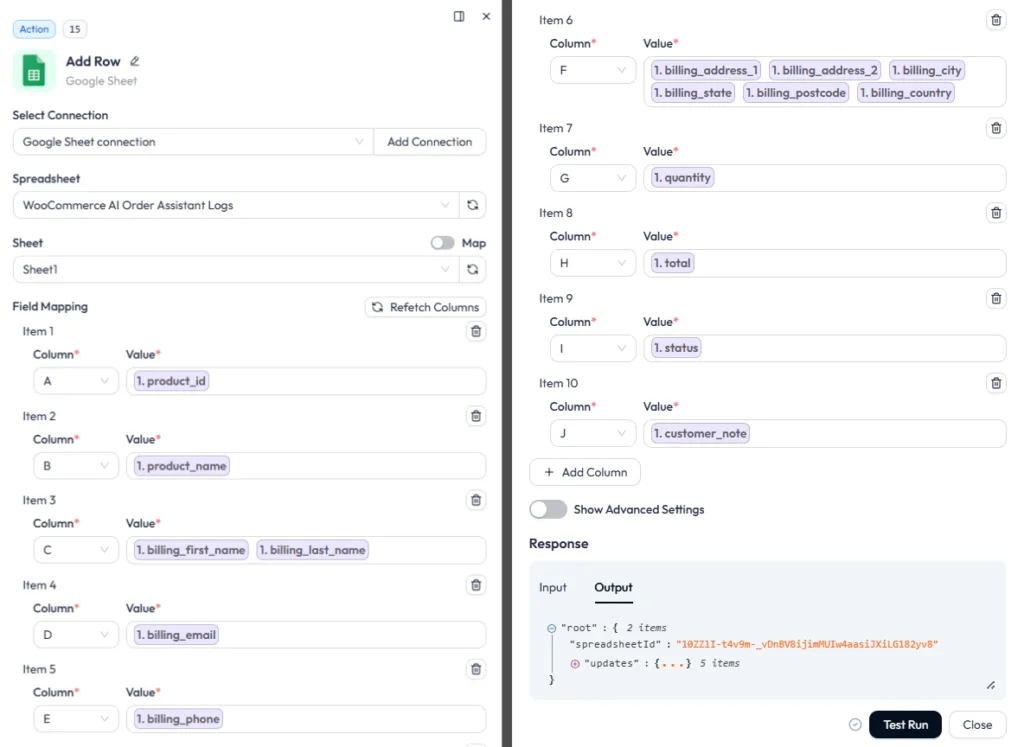The height and width of the screenshot is (747, 1024).
Task: Open Item 4 column D dropdown
Action: pos(76,635)
